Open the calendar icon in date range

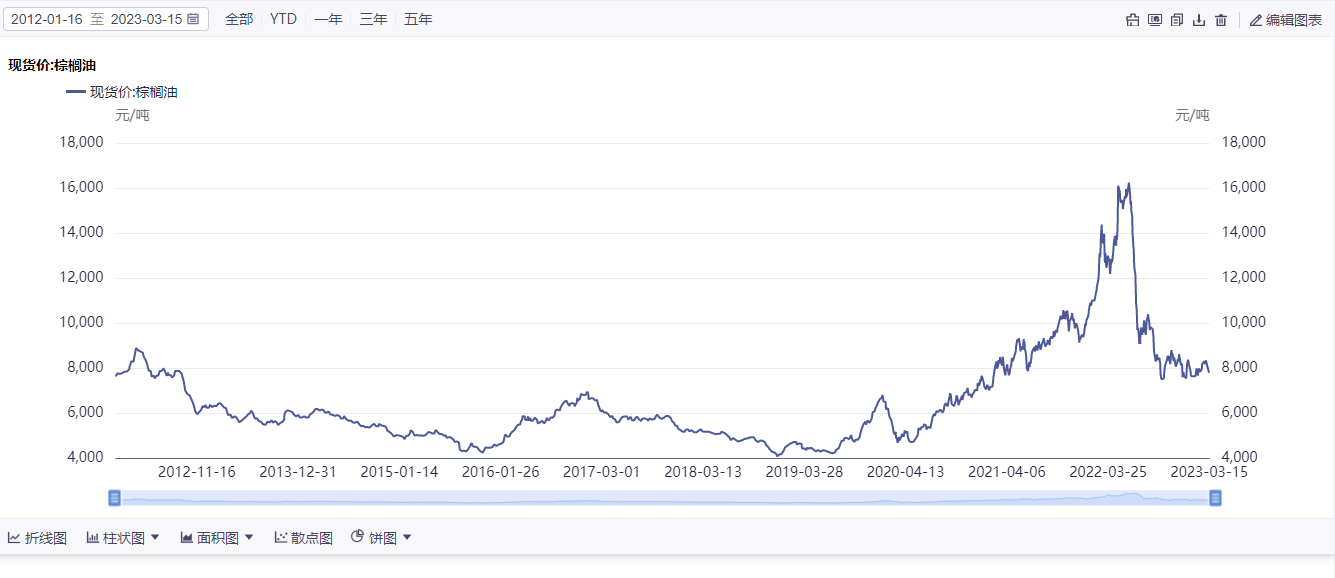(193, 19)
